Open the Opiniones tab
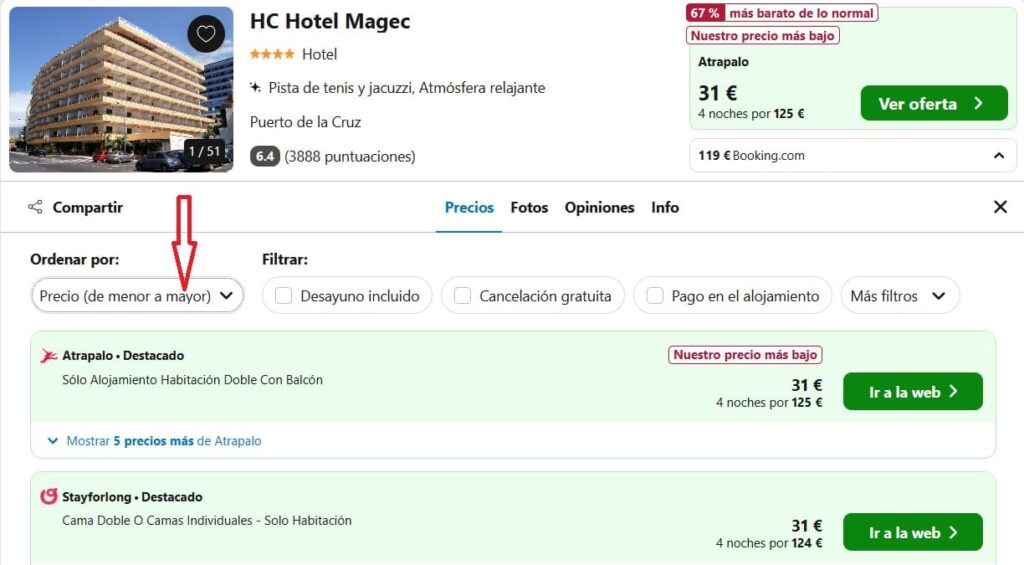This screenshot has height=565, width=1024. pyautogui.click(x=600, y=207)
